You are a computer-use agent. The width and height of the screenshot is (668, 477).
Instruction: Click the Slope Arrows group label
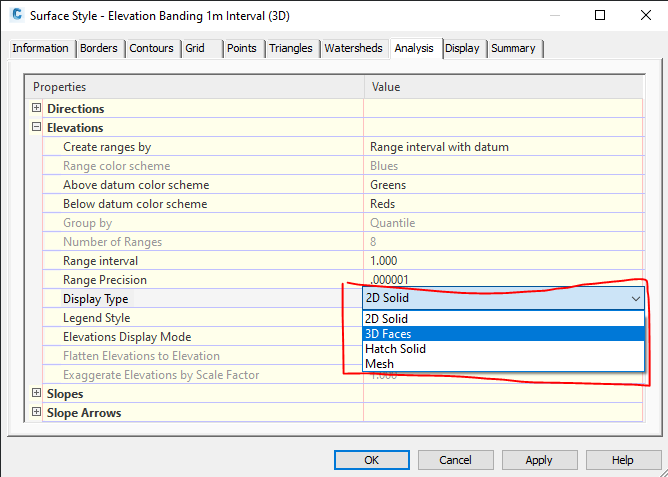(84, 412)
